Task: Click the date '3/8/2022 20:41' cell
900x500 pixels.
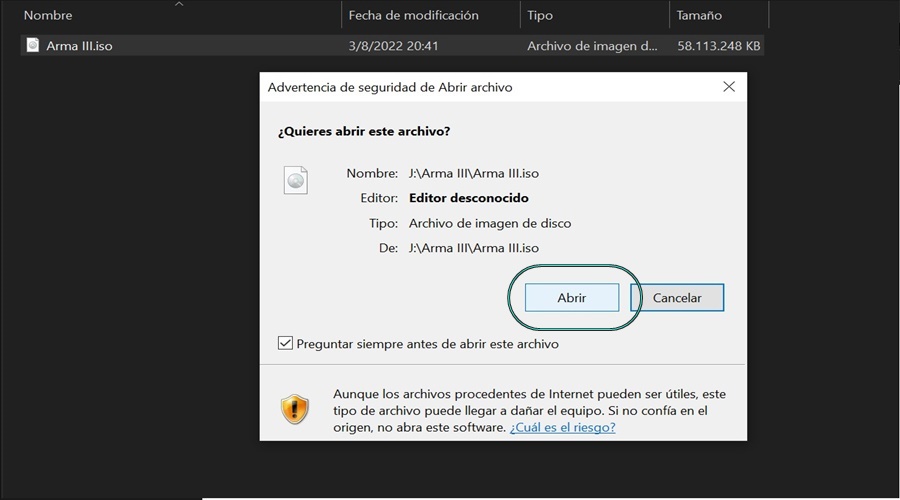Action: tap(393, 46)
